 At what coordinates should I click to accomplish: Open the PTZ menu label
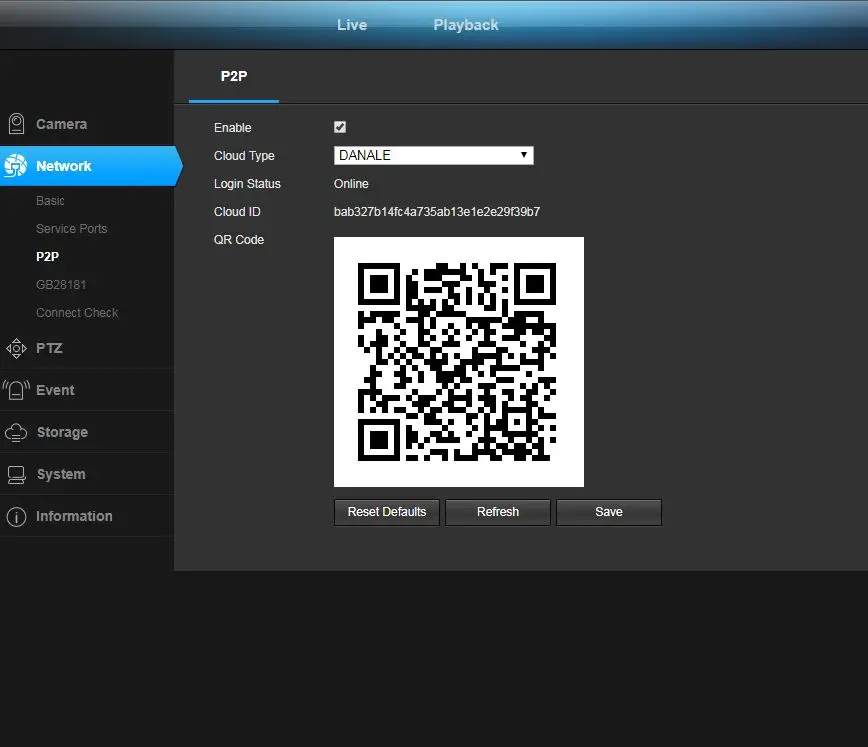pyautogui.click(x=49, y=348)
